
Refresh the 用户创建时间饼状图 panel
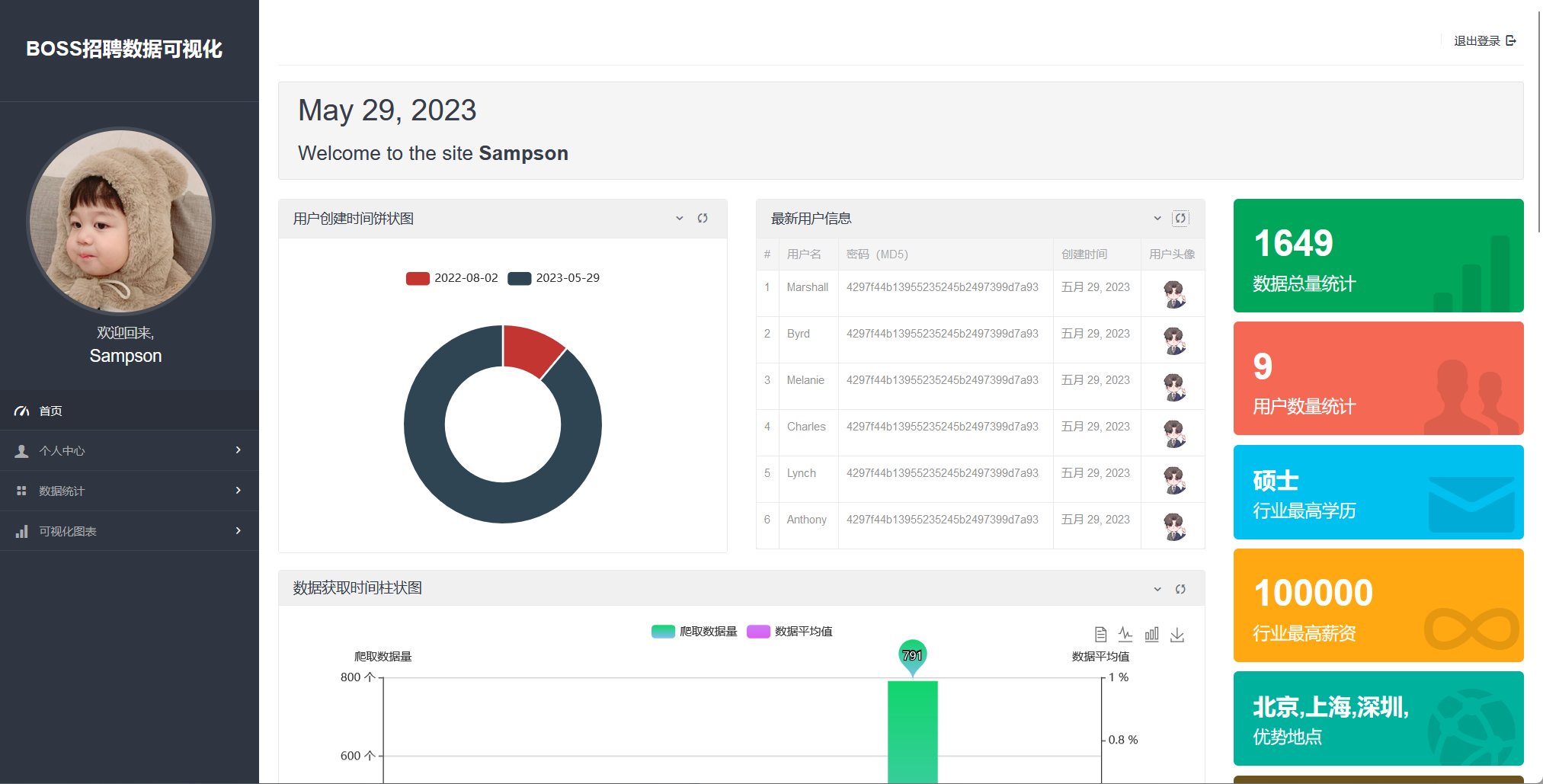pos(703,218)
